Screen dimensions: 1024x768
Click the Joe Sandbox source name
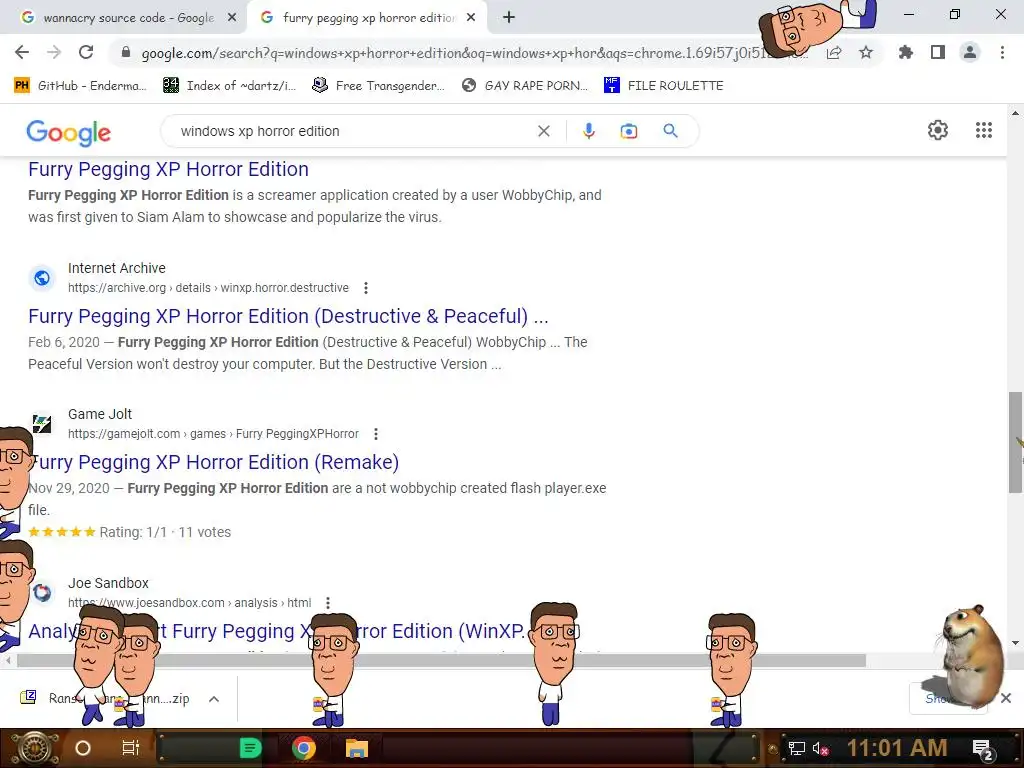(108, 583)
